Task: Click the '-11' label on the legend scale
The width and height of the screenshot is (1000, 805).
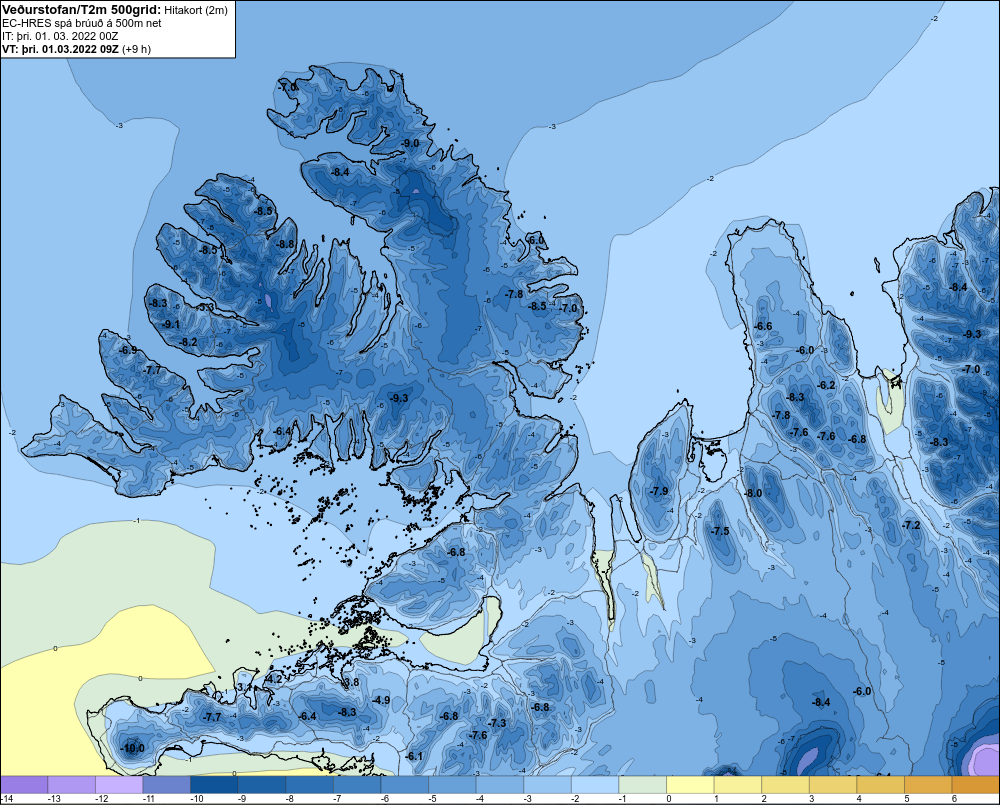Action: pyautogui.click(x=150, y=799)
